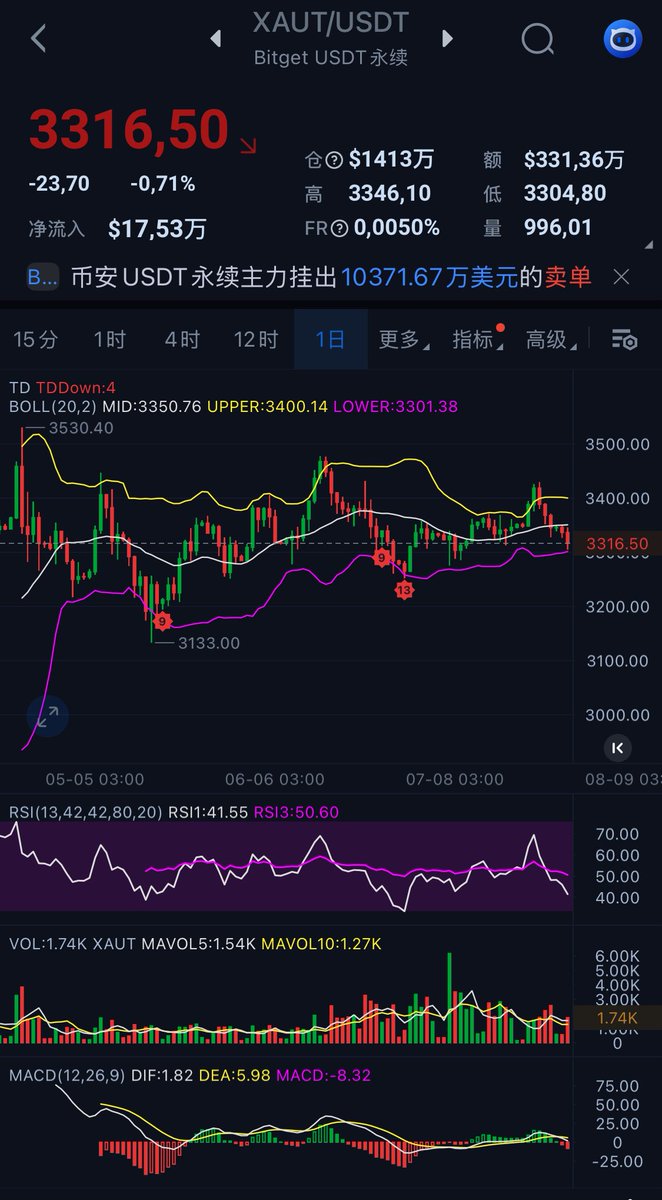662x1200 pixels.
Task: Expand the 更多 timeframes dropdown
Action: 403,340
